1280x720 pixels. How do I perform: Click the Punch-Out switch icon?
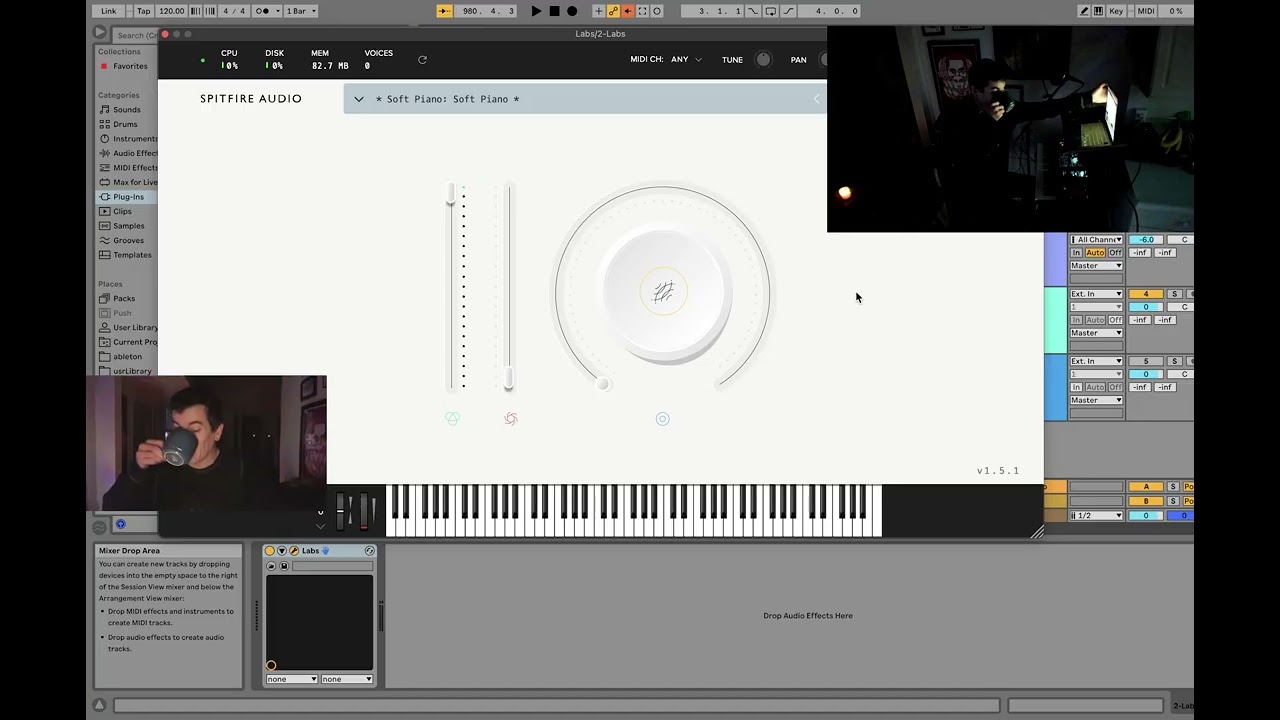coord(788,11)
